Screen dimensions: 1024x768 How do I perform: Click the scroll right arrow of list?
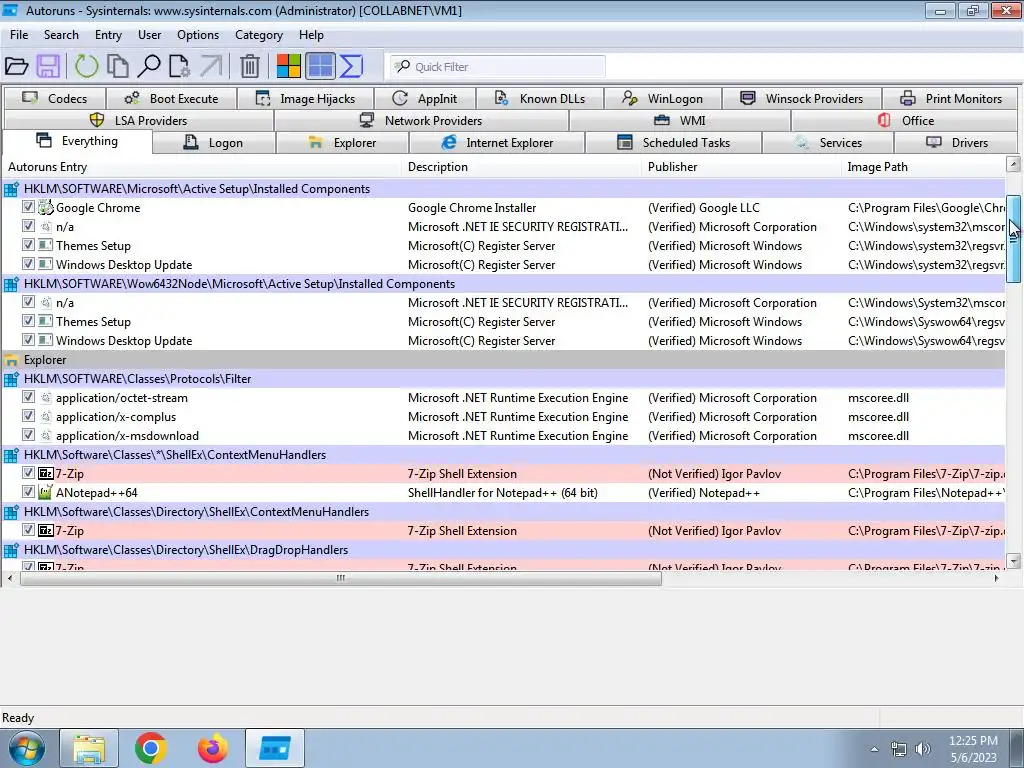coord(996,578)
